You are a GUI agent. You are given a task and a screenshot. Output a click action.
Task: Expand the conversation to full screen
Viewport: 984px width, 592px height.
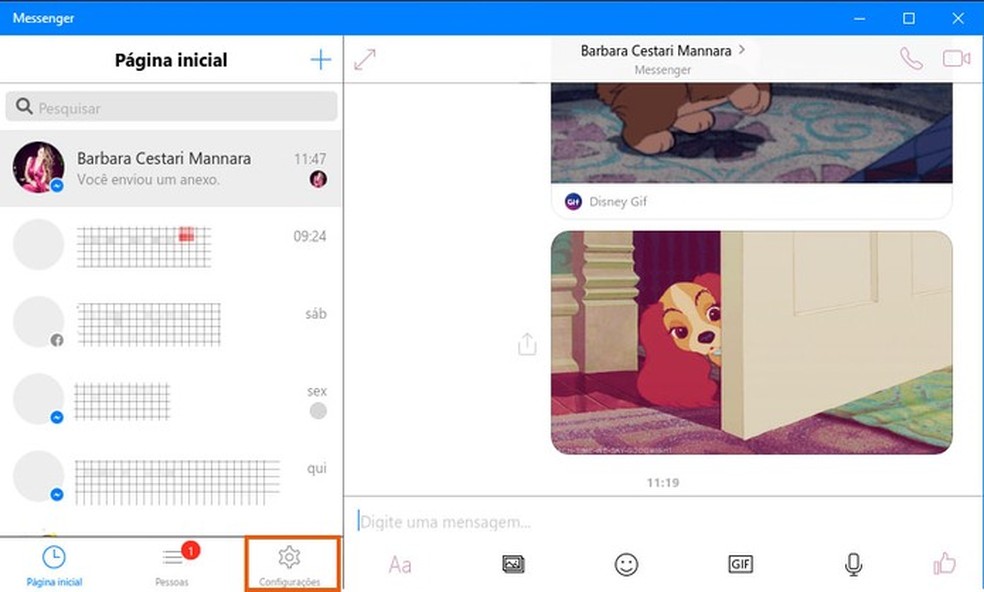pos(365,59)
